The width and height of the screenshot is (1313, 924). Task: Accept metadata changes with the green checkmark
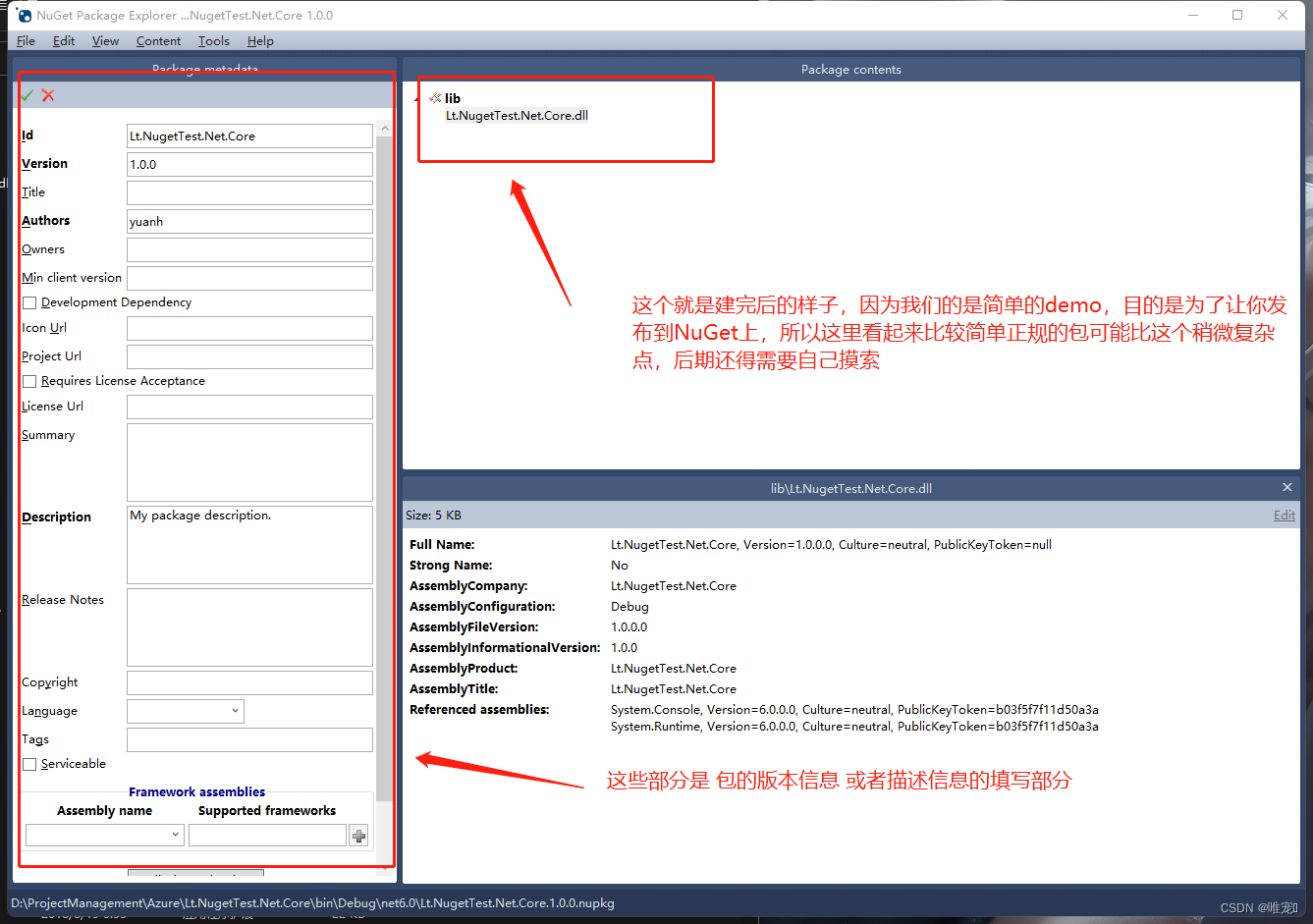(x=27, y=95)
